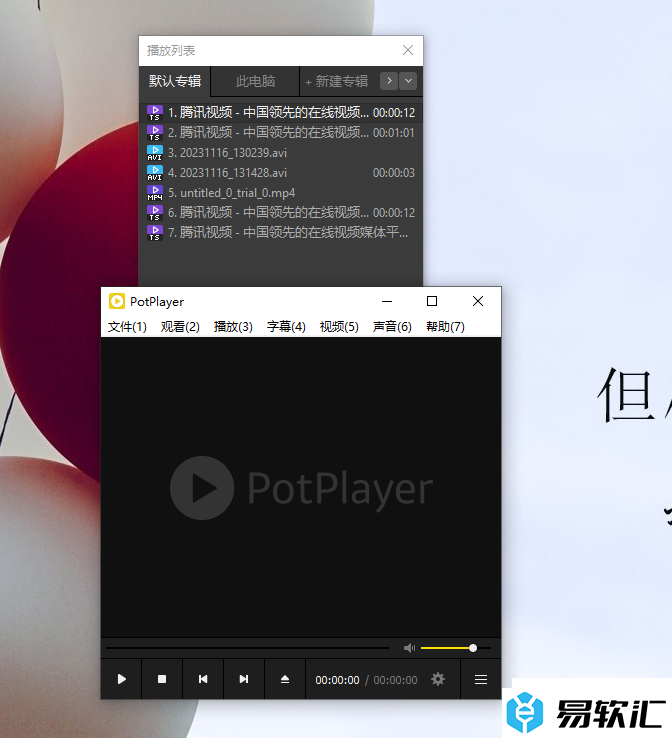Click AVI icon of 20231116_130239.avi
This screenshot has height=738, width=672.
[x=155, y=153]
